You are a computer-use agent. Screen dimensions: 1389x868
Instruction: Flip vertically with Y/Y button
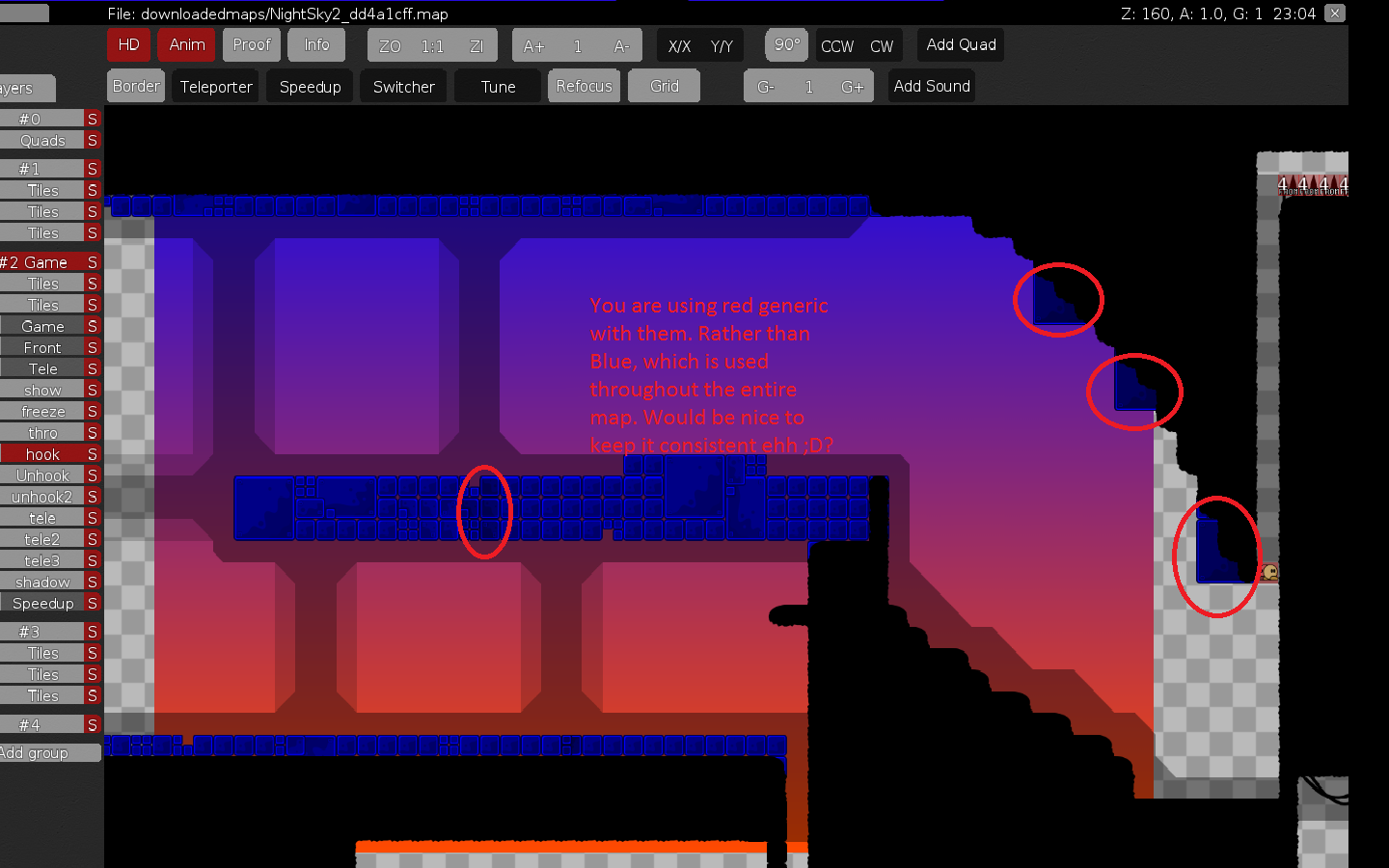[722, 46]
